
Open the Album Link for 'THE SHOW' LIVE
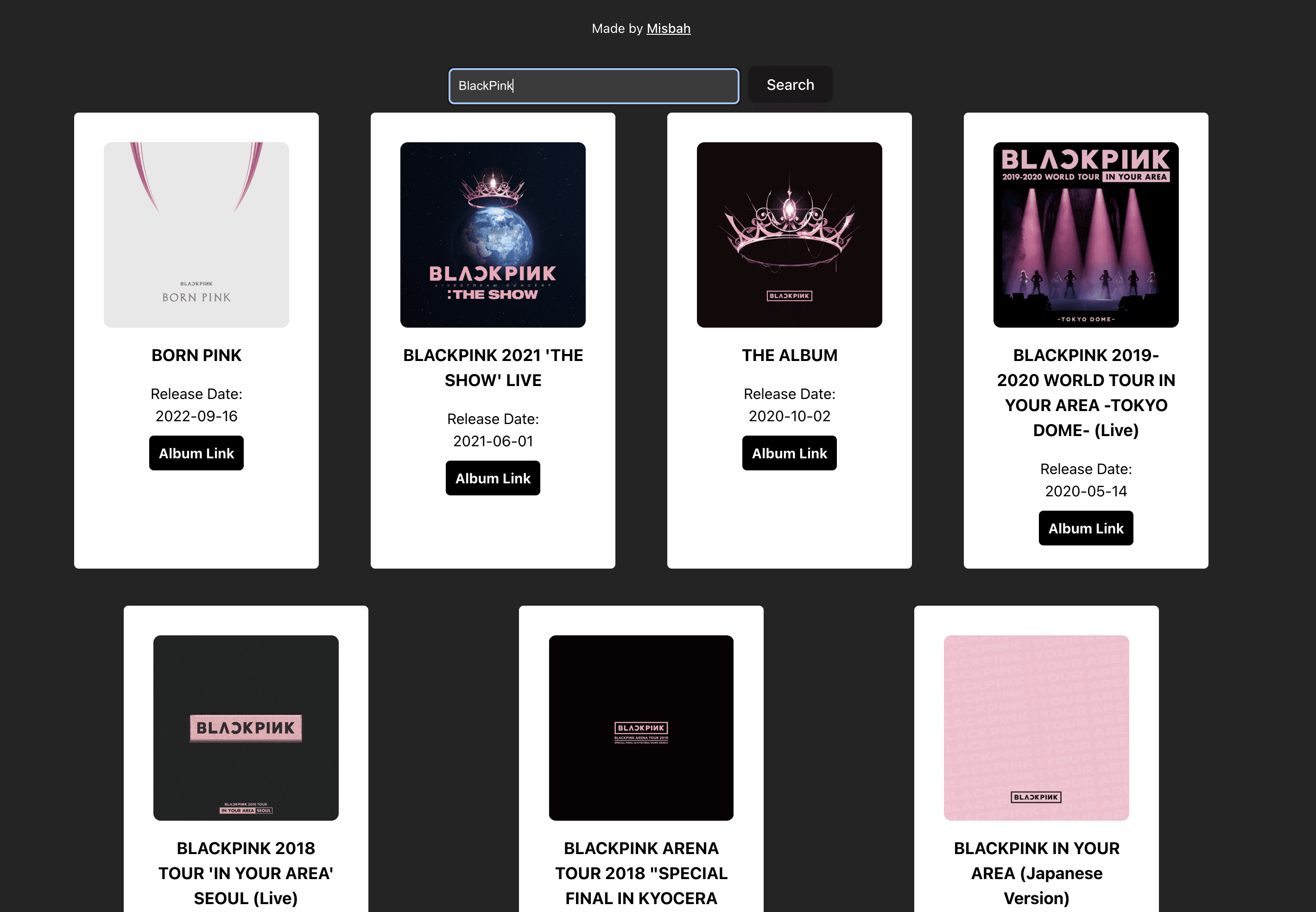click(x=493, y=478)
